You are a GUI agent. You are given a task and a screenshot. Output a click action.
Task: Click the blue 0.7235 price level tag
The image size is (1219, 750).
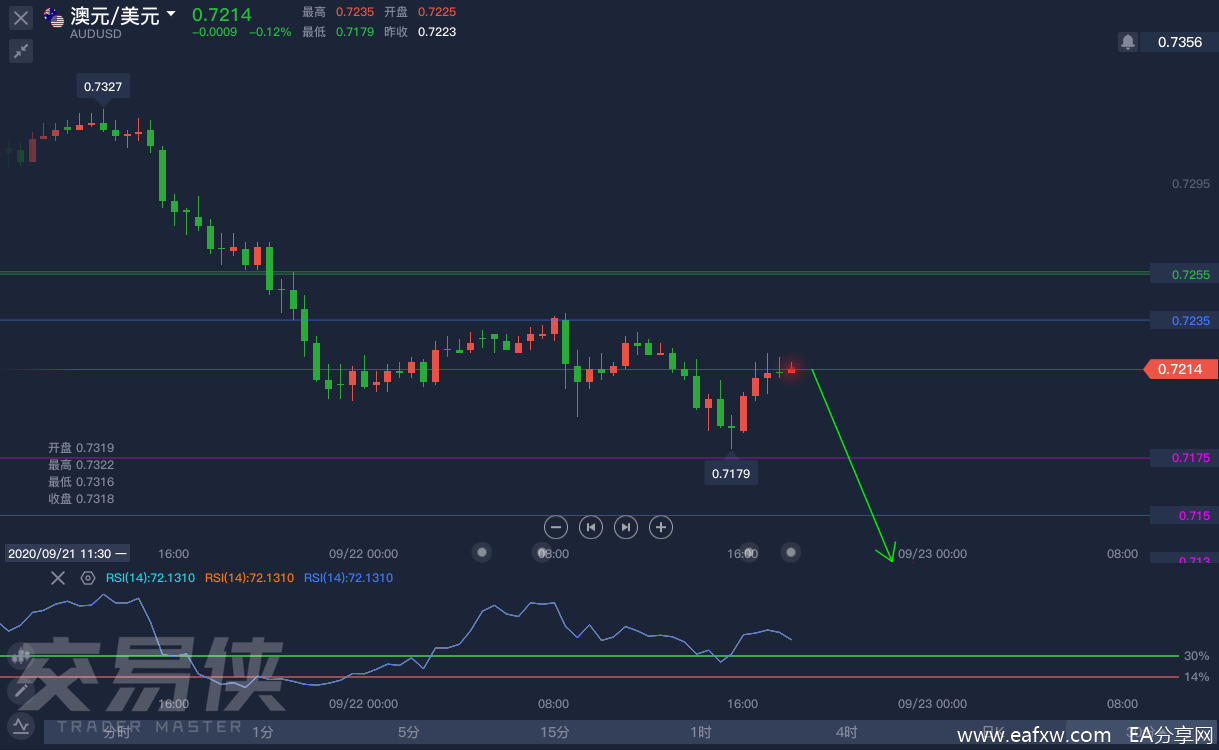tap(1182, 321)
